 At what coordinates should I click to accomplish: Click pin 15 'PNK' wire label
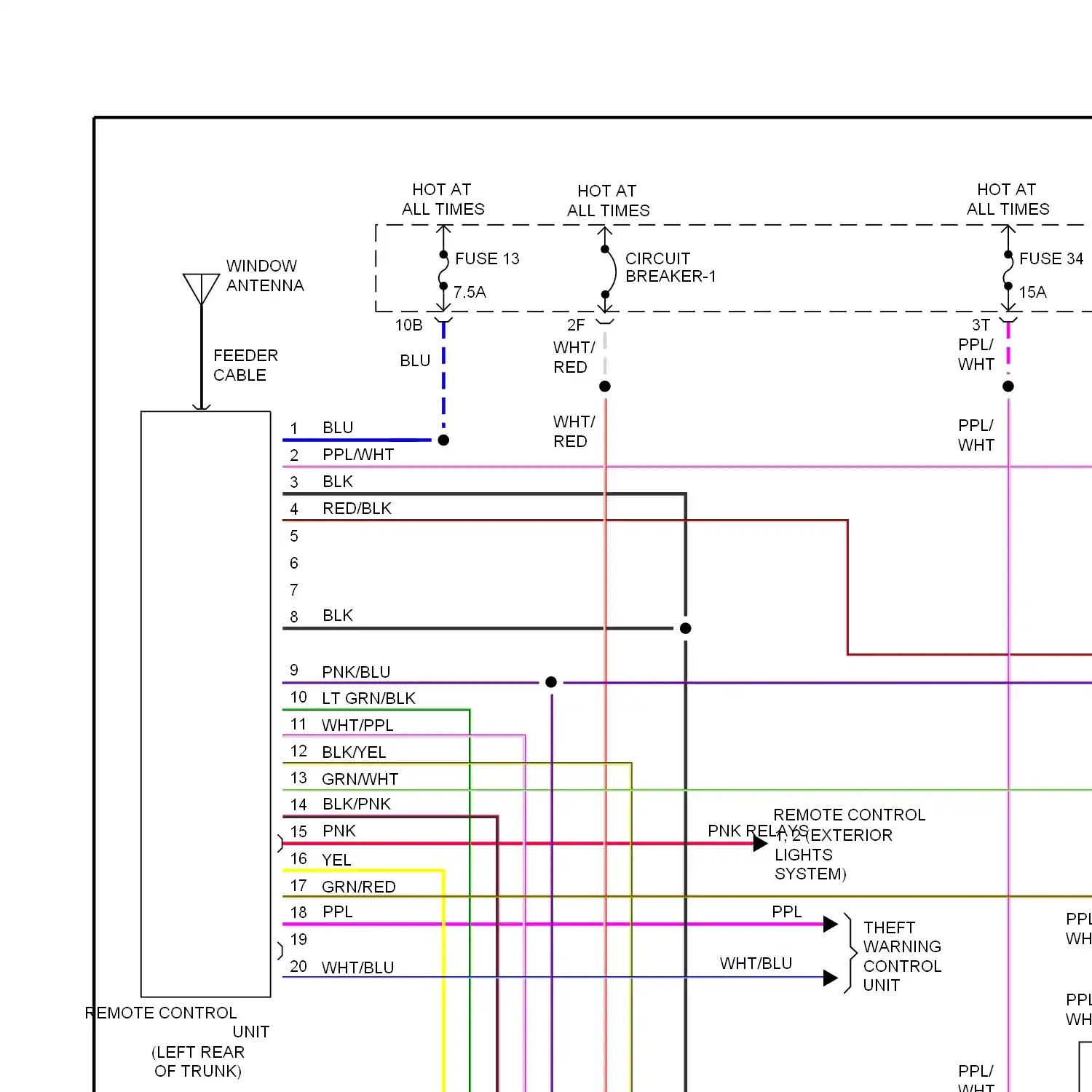pos(339,831)
